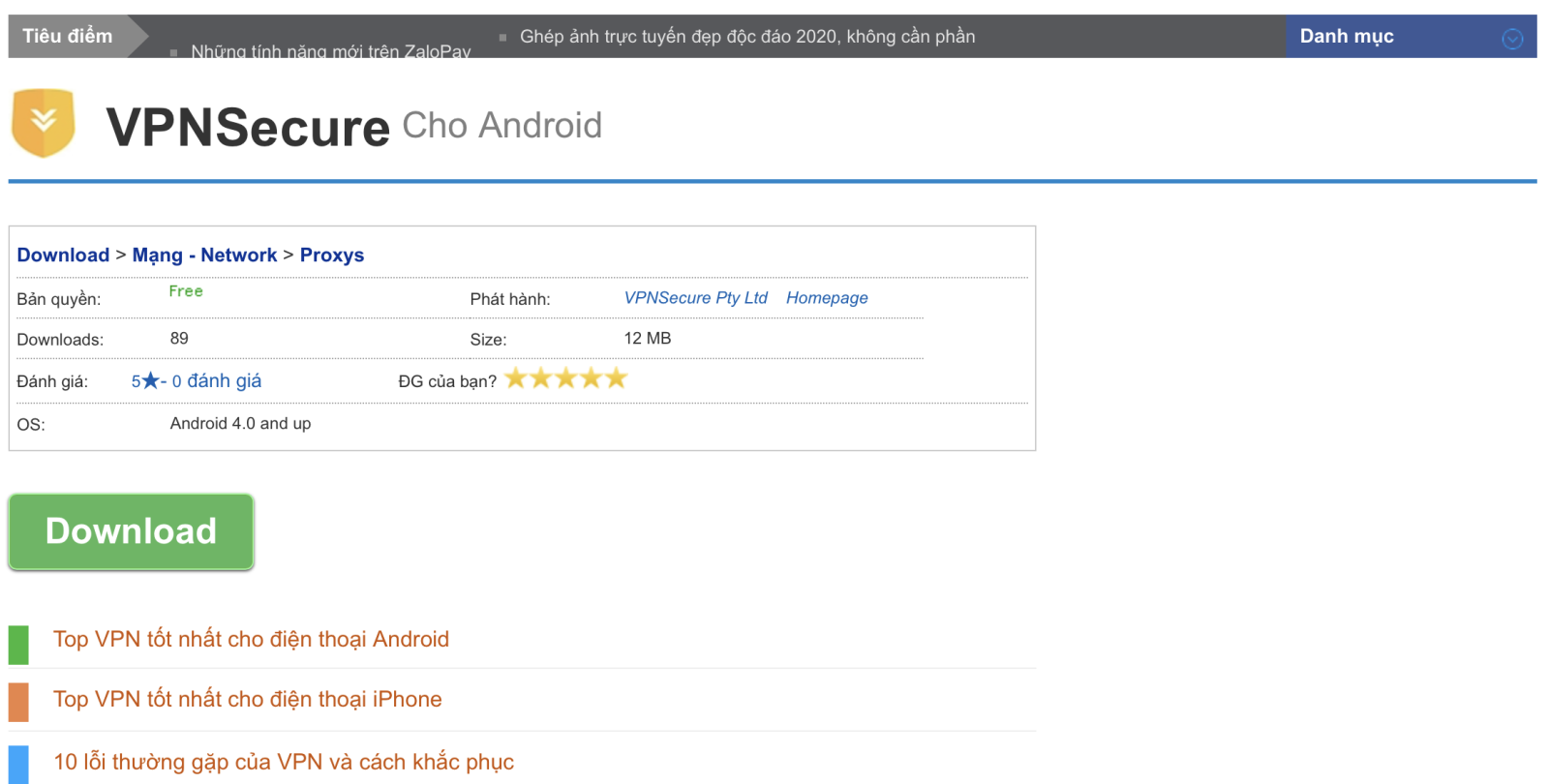The image size is (1549, 784).
Task: Rate with the fifth gold star
Action: tap(617, 378)
